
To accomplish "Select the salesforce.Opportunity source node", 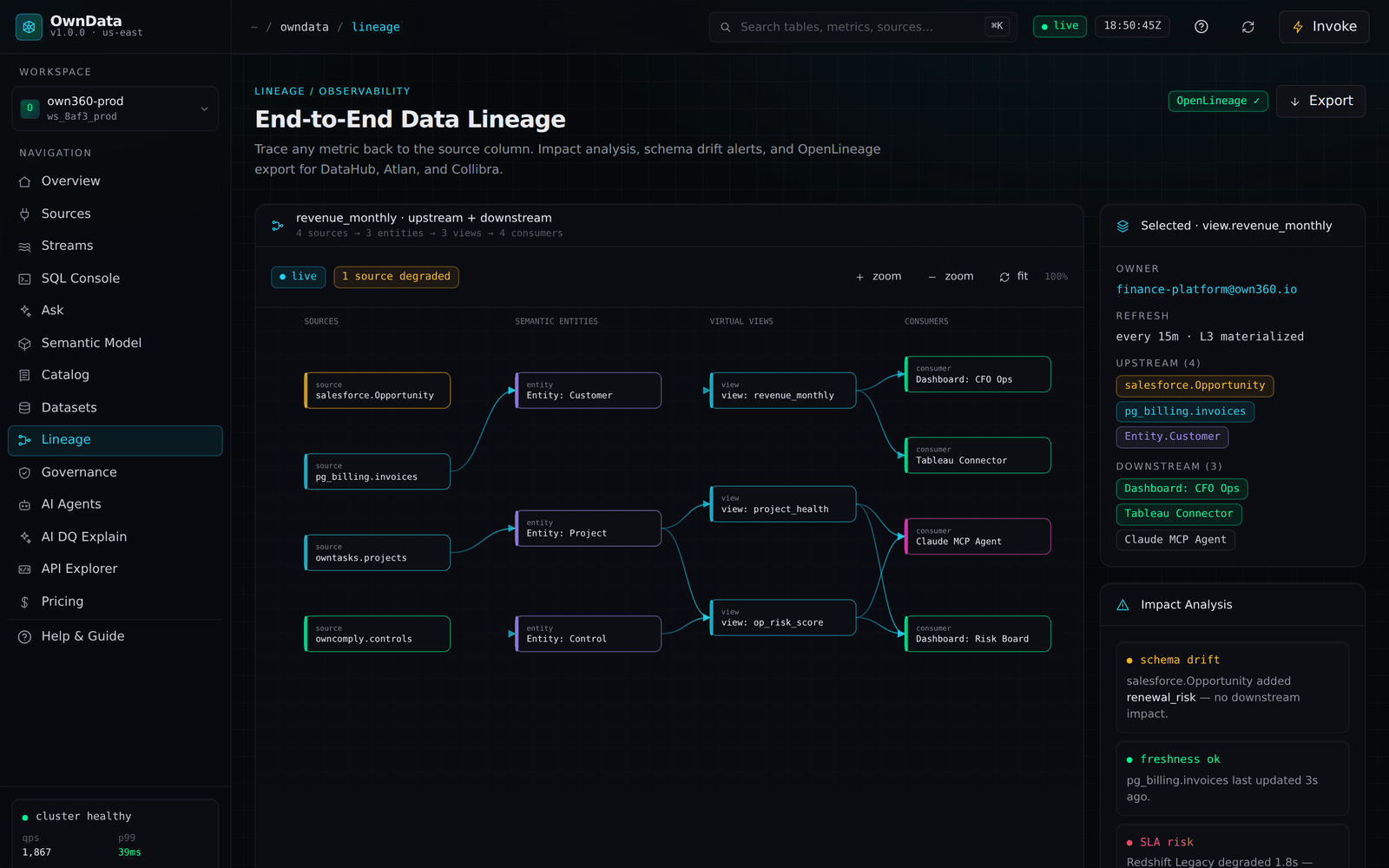I will coord(377,391).
